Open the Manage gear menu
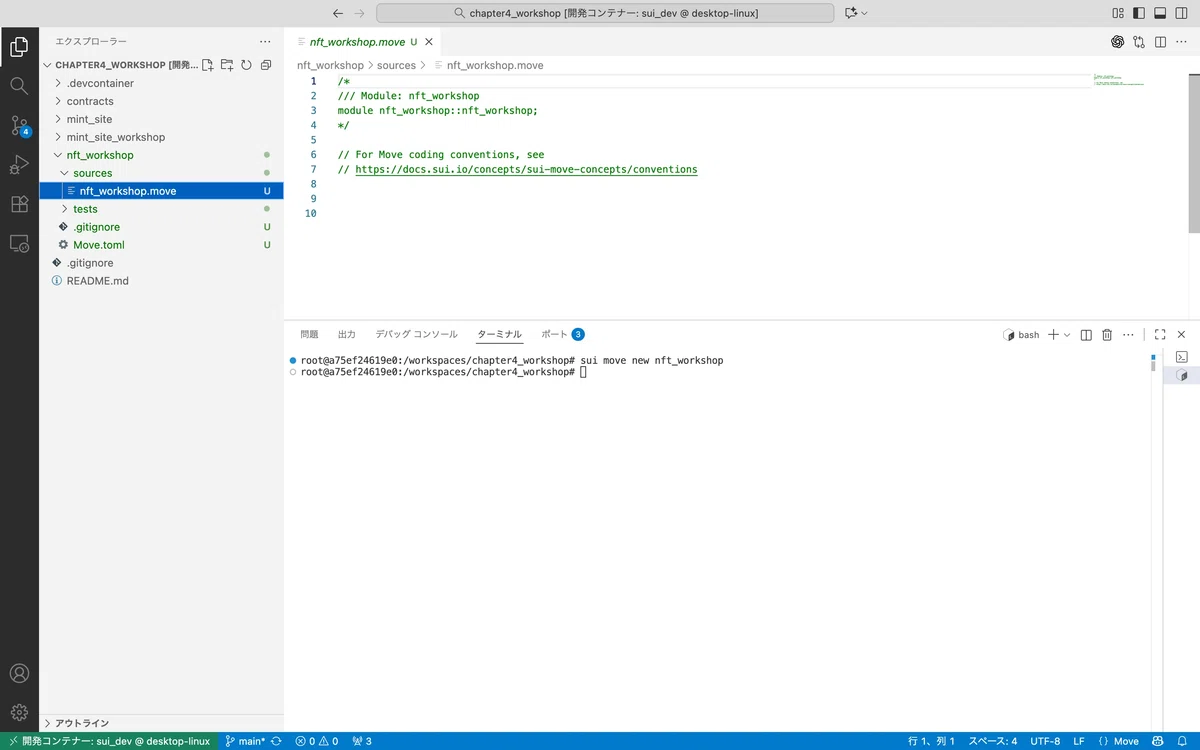 coord(19,712)
